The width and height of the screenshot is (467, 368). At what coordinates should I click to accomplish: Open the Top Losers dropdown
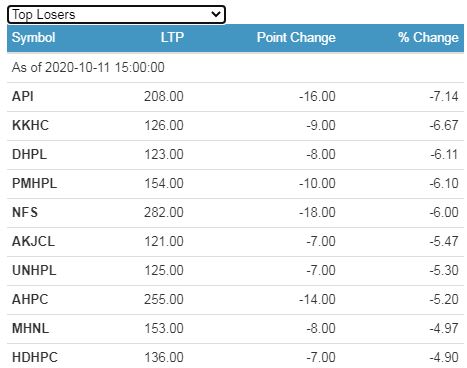point(116,15)
